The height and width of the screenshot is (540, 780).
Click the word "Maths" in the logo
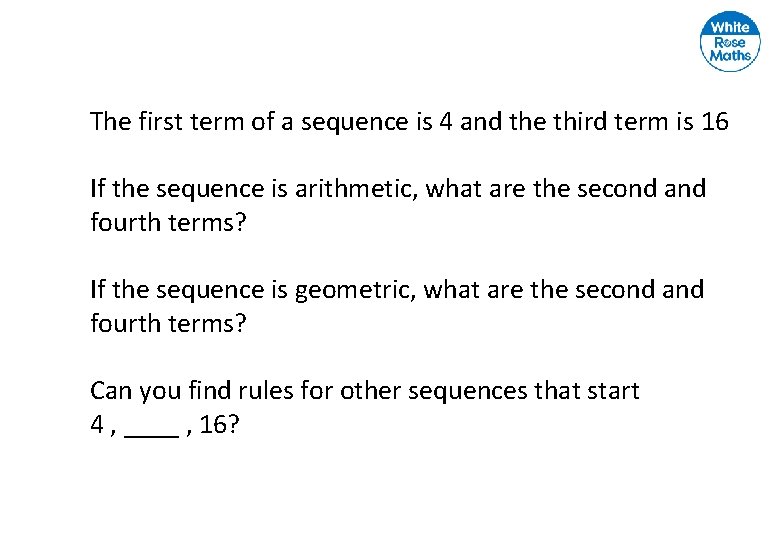[x=730, y=56]
